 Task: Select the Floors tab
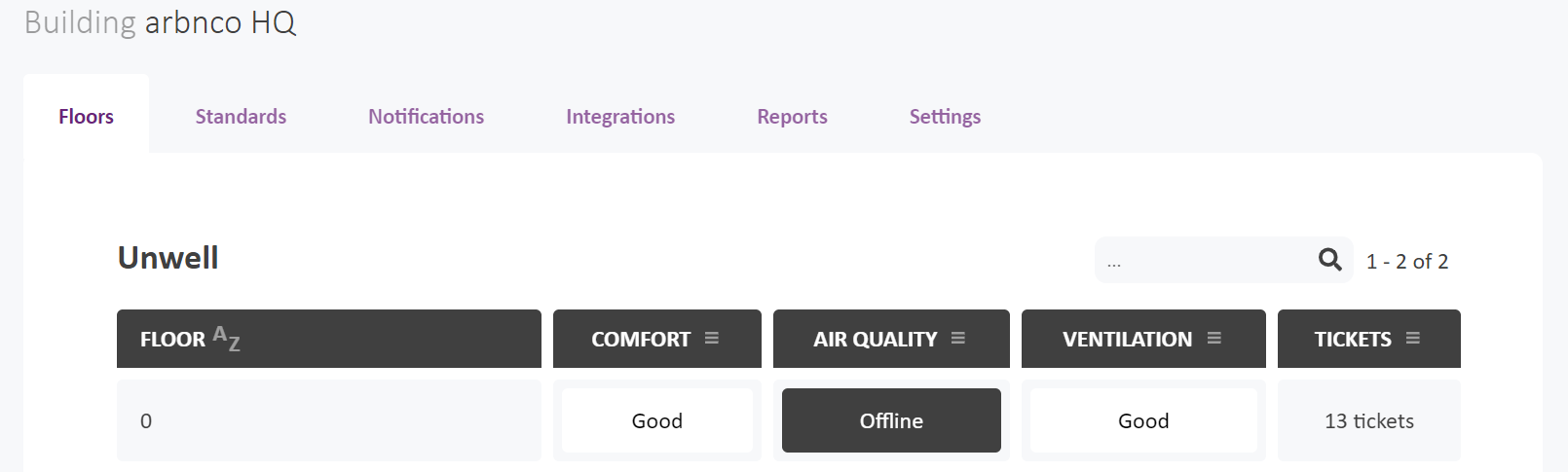(86, 117)
